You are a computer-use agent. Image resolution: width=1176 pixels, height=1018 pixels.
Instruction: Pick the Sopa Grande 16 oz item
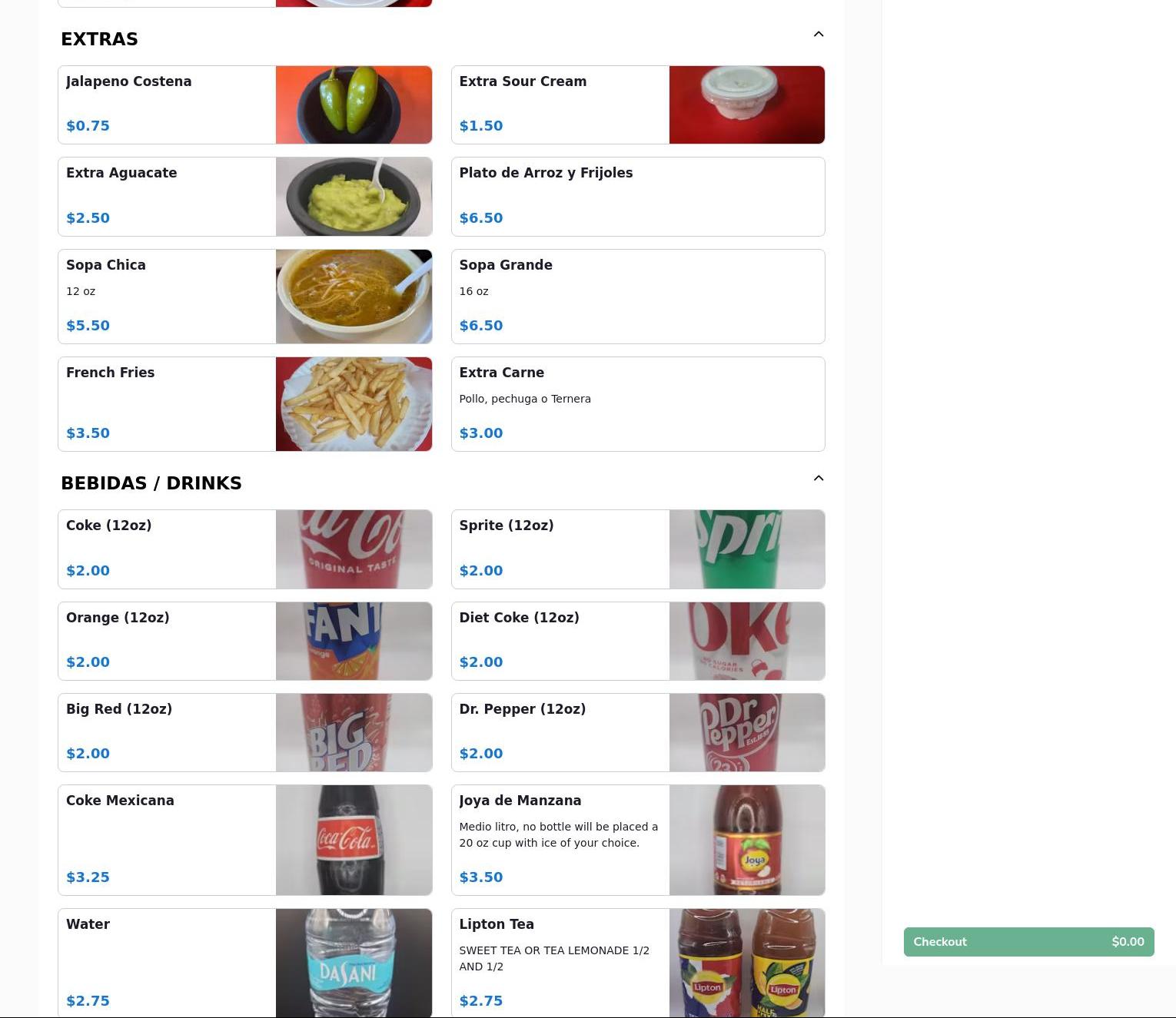[638, 297]
